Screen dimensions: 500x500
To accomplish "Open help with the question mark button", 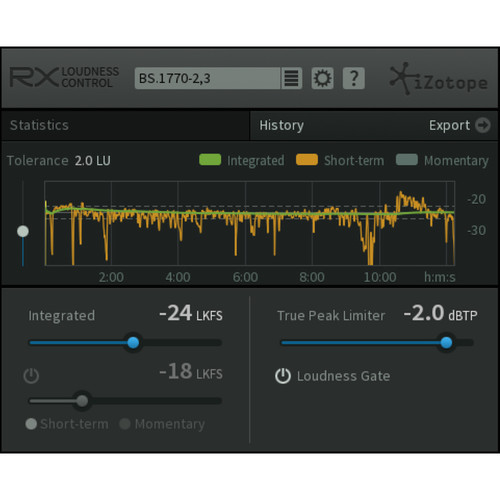I will point(354,78).
